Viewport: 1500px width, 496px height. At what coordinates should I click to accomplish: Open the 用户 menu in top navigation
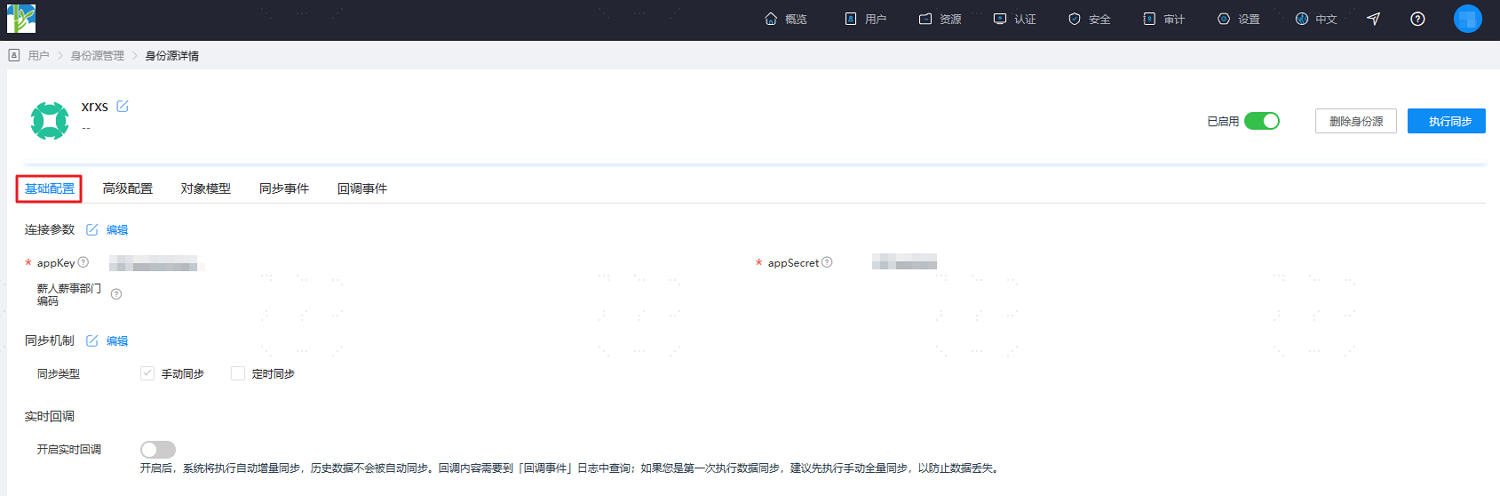pyautogui.click(x=866, y=19)
